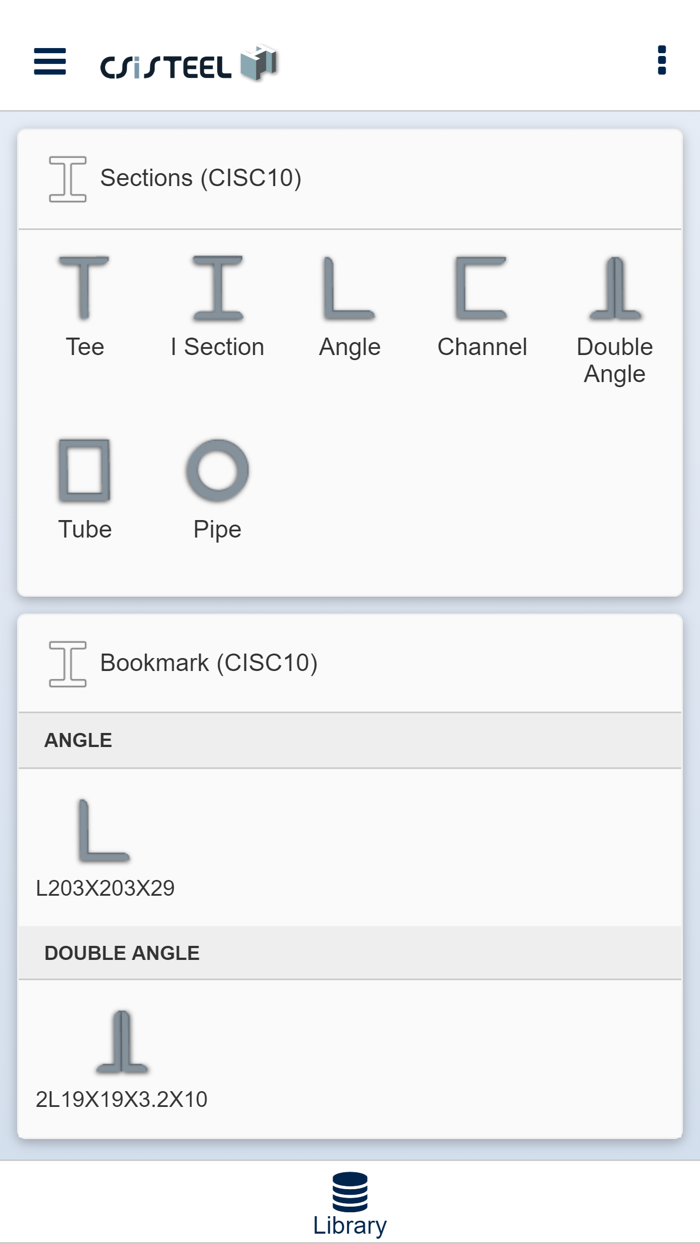Select the DOUBLE ANGLE group header

coord(350,953)
